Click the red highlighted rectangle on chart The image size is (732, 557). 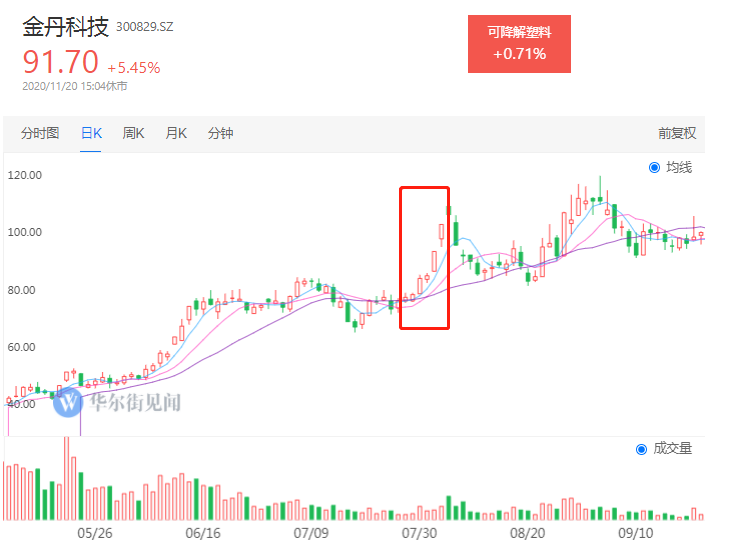click(424, 257)
